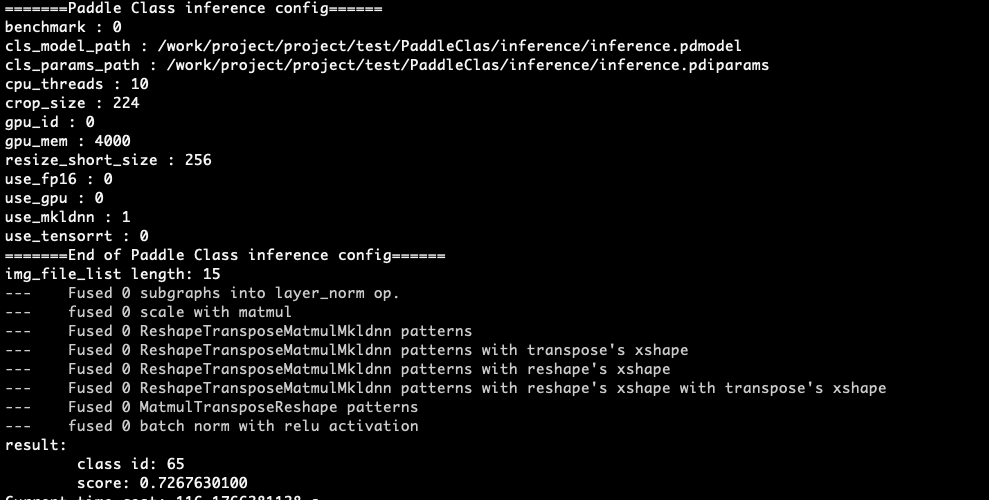Click the class id: 65 result
The height and width of the screenshot is (500, 989).
[131, 464]
